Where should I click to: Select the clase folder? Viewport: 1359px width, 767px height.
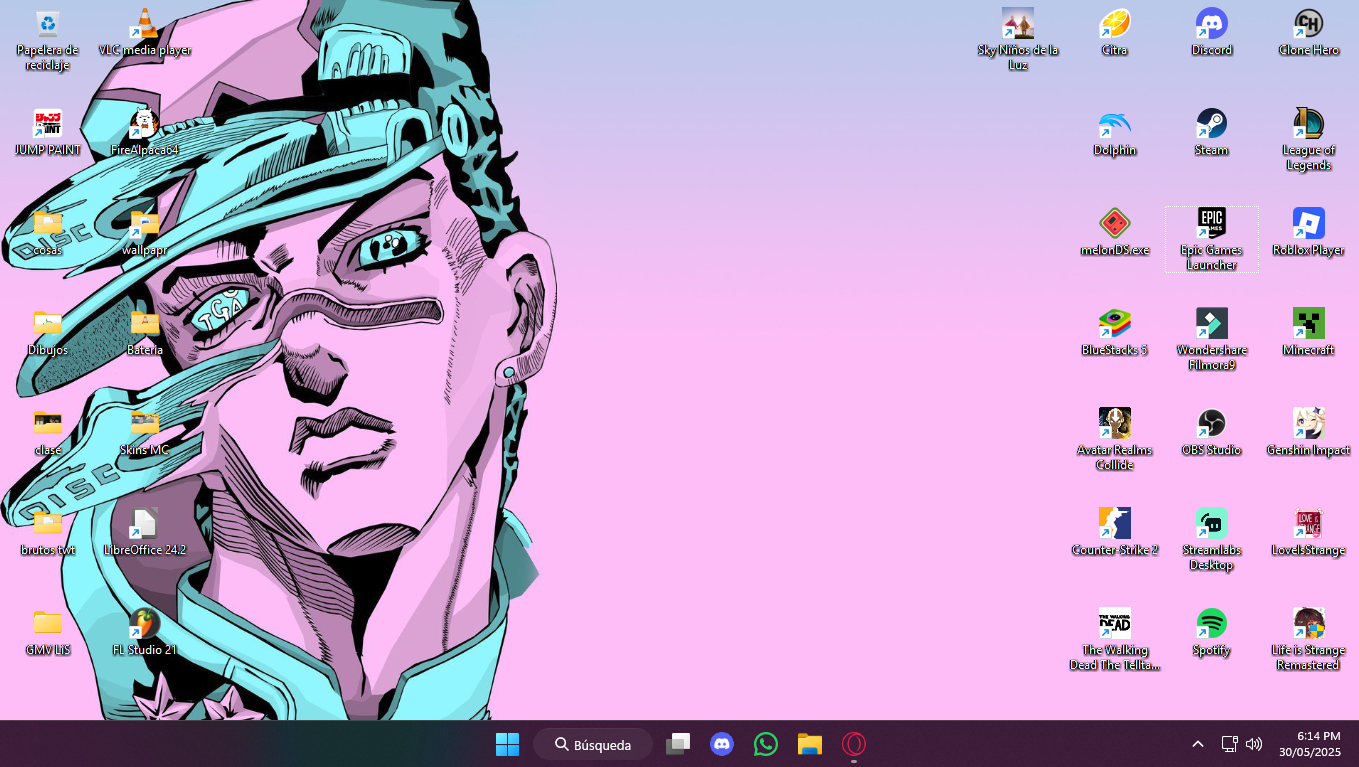pyautogui.click(x=47, y=433)
